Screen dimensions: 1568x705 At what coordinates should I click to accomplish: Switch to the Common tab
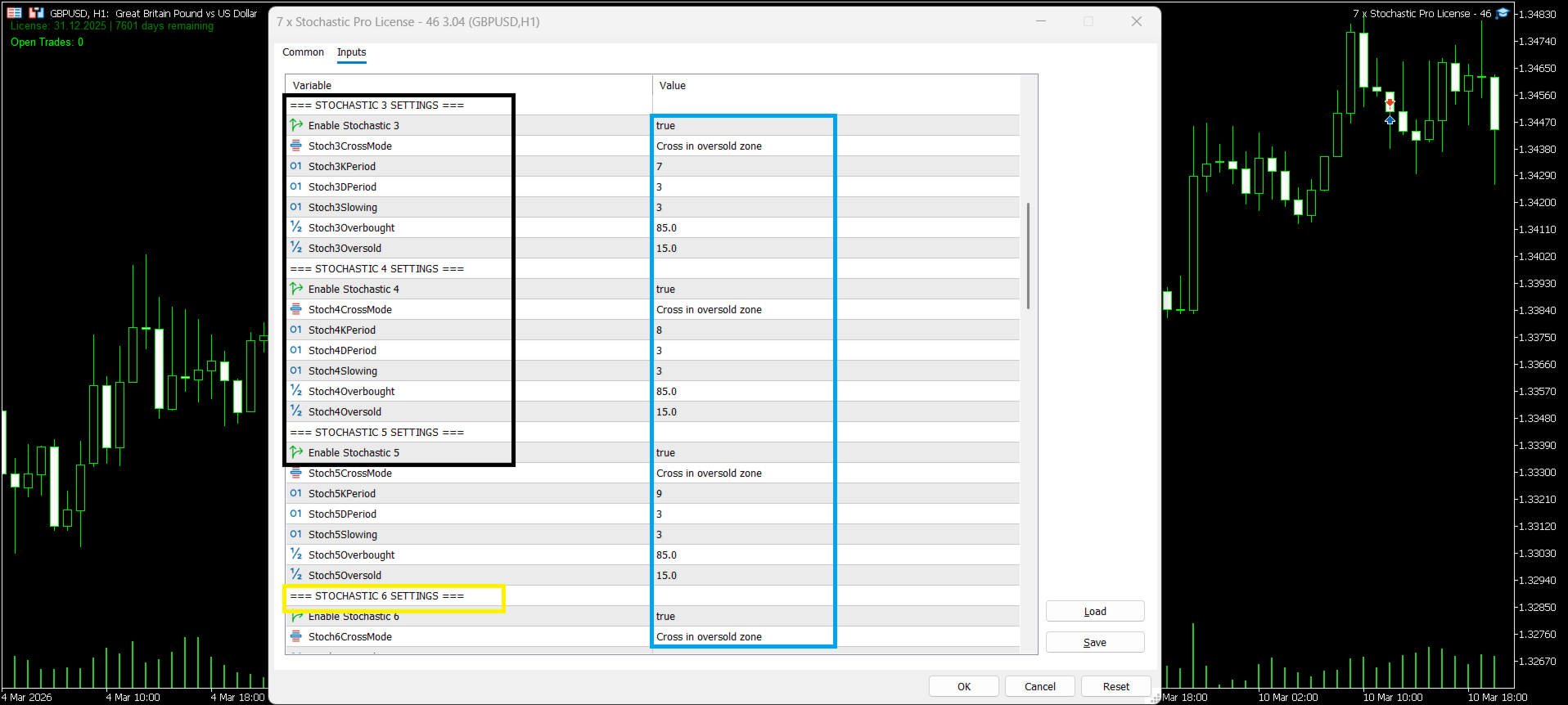303,52
